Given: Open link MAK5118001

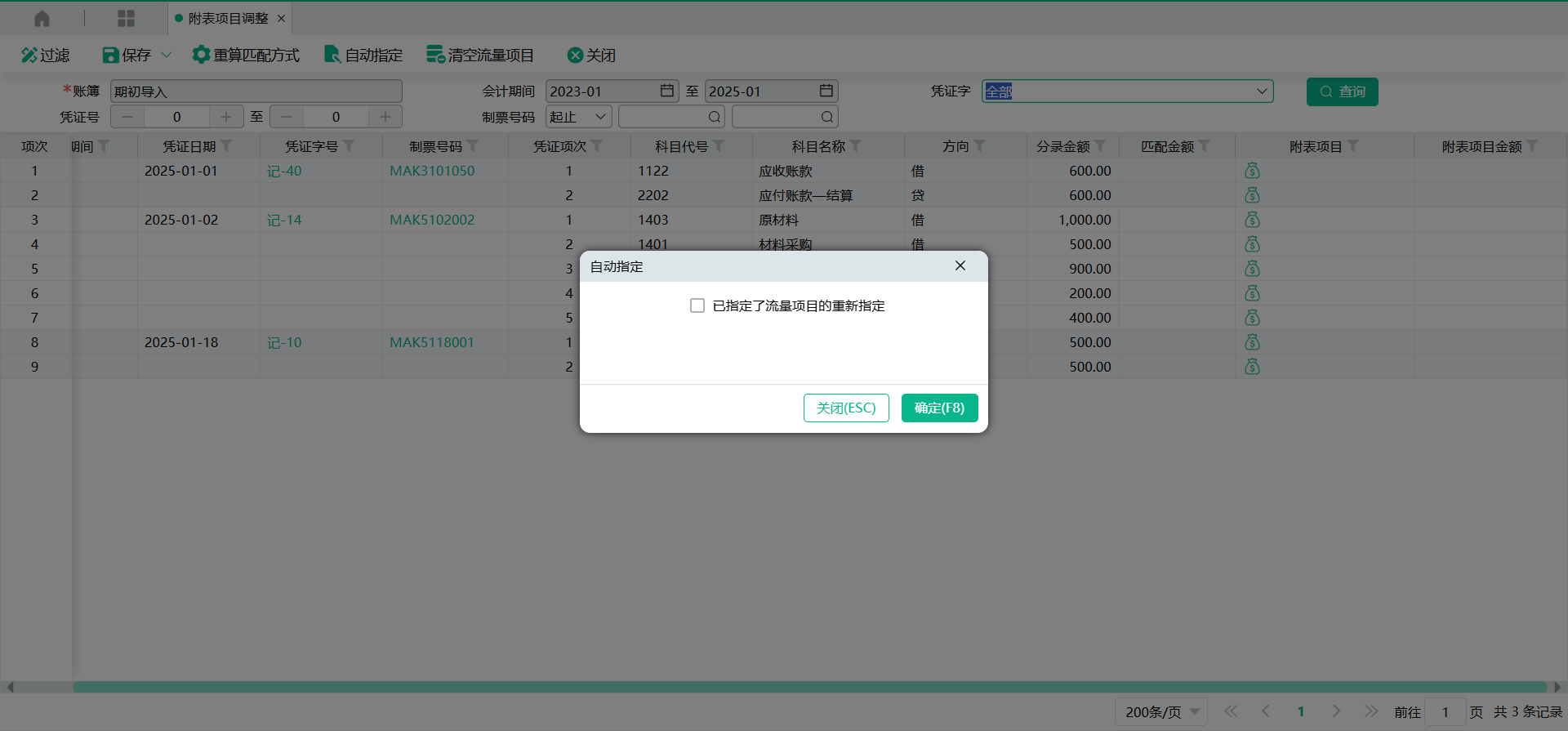Looking at the screenshot, I should 432,342.
